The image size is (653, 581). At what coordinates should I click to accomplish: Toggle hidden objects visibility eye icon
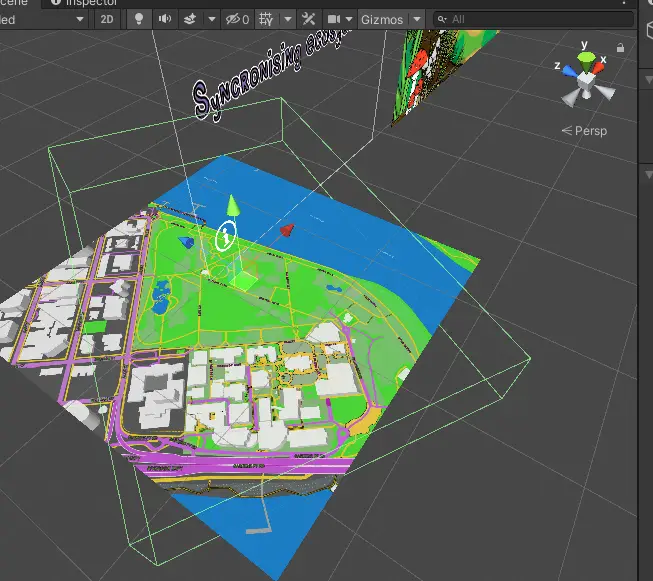[x=237, y=19]
